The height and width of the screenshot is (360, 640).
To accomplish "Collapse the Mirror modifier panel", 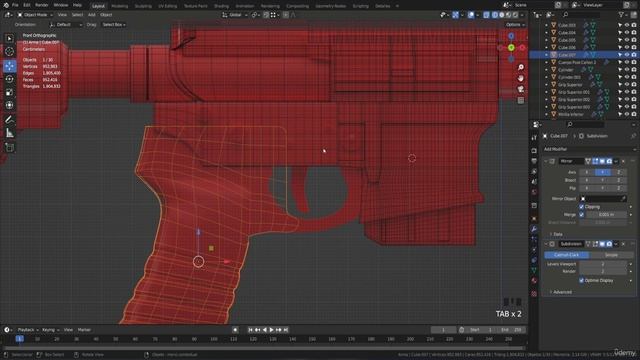I will [546, 161].
